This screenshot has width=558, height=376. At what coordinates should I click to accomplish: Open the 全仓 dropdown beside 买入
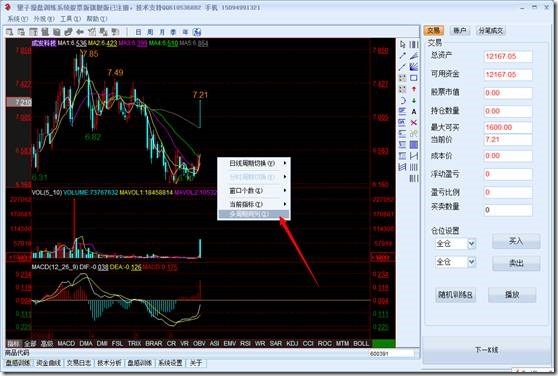click(x=471, y=244)
